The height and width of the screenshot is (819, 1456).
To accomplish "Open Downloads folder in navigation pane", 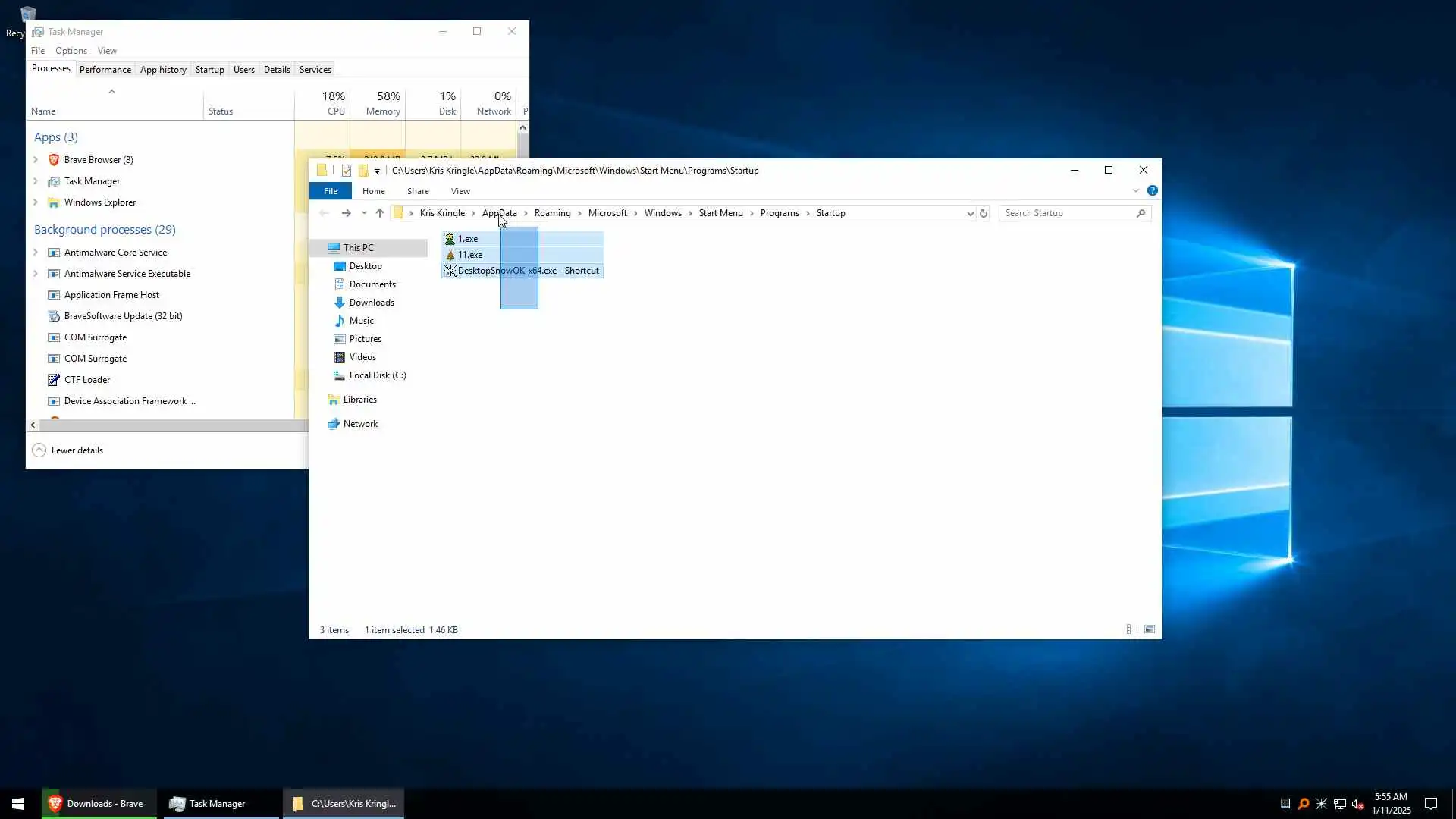I will [x=371, y=303].
